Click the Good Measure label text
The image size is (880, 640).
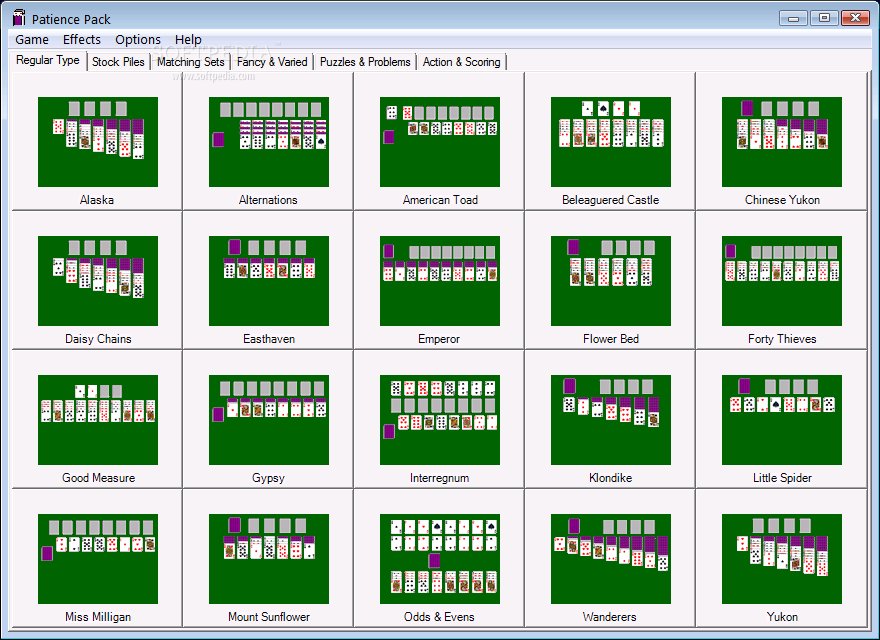tap(98, 478)
